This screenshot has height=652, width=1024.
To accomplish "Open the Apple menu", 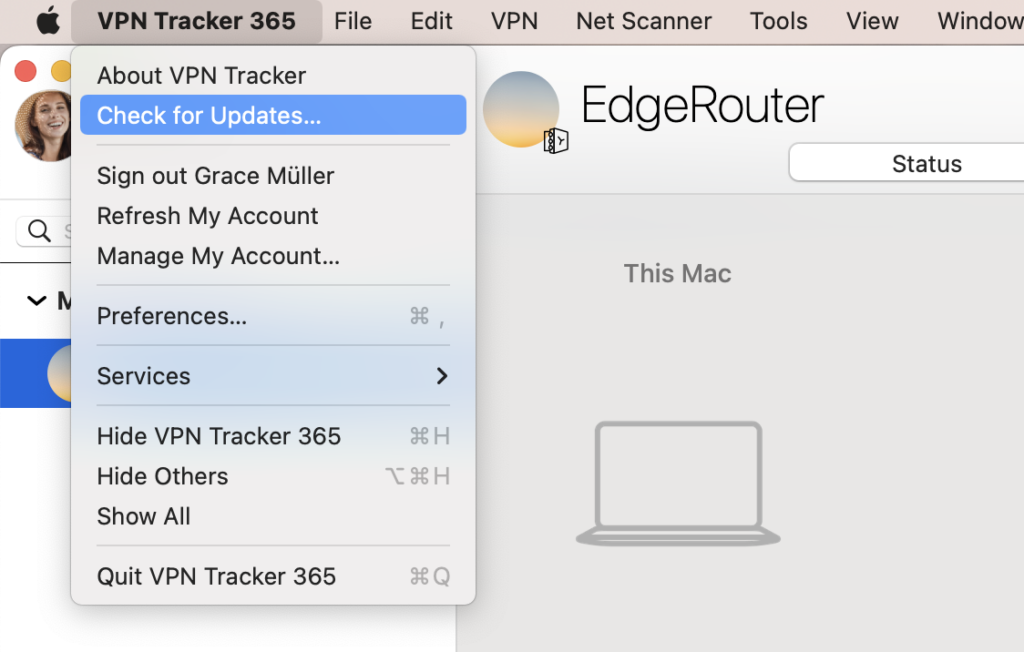I will pyautogui.click(x=47, y=20).
